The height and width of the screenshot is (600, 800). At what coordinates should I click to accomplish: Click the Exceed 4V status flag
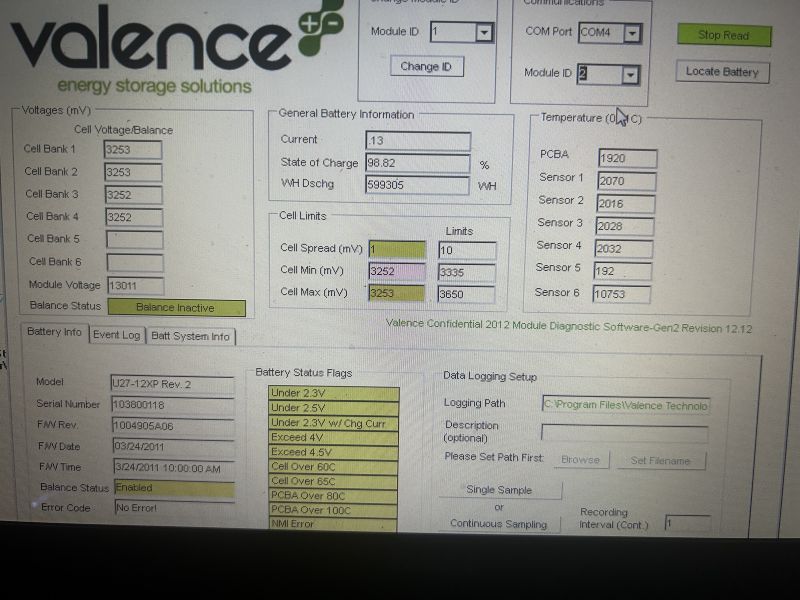tap(334, 438)
